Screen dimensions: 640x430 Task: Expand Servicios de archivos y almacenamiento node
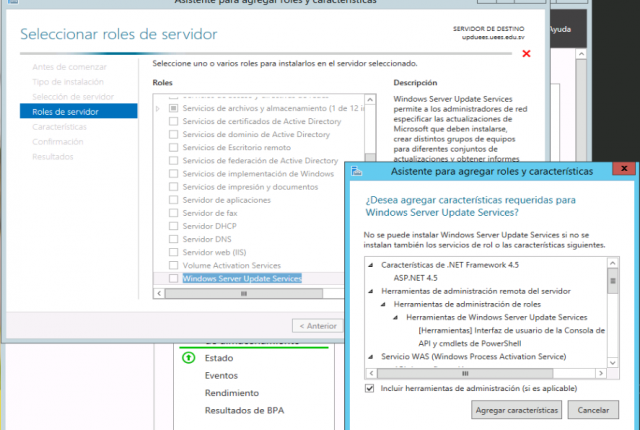158,109
